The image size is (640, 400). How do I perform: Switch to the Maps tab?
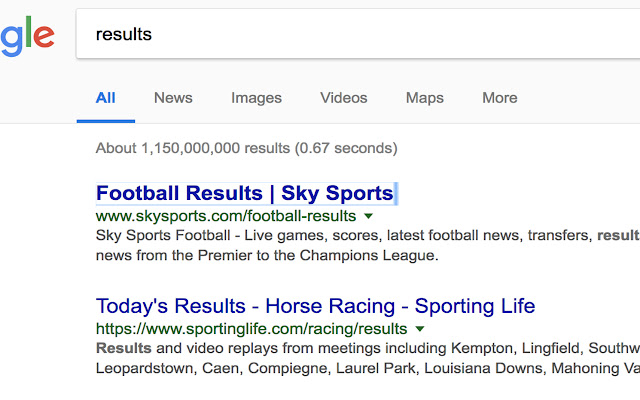425,98
